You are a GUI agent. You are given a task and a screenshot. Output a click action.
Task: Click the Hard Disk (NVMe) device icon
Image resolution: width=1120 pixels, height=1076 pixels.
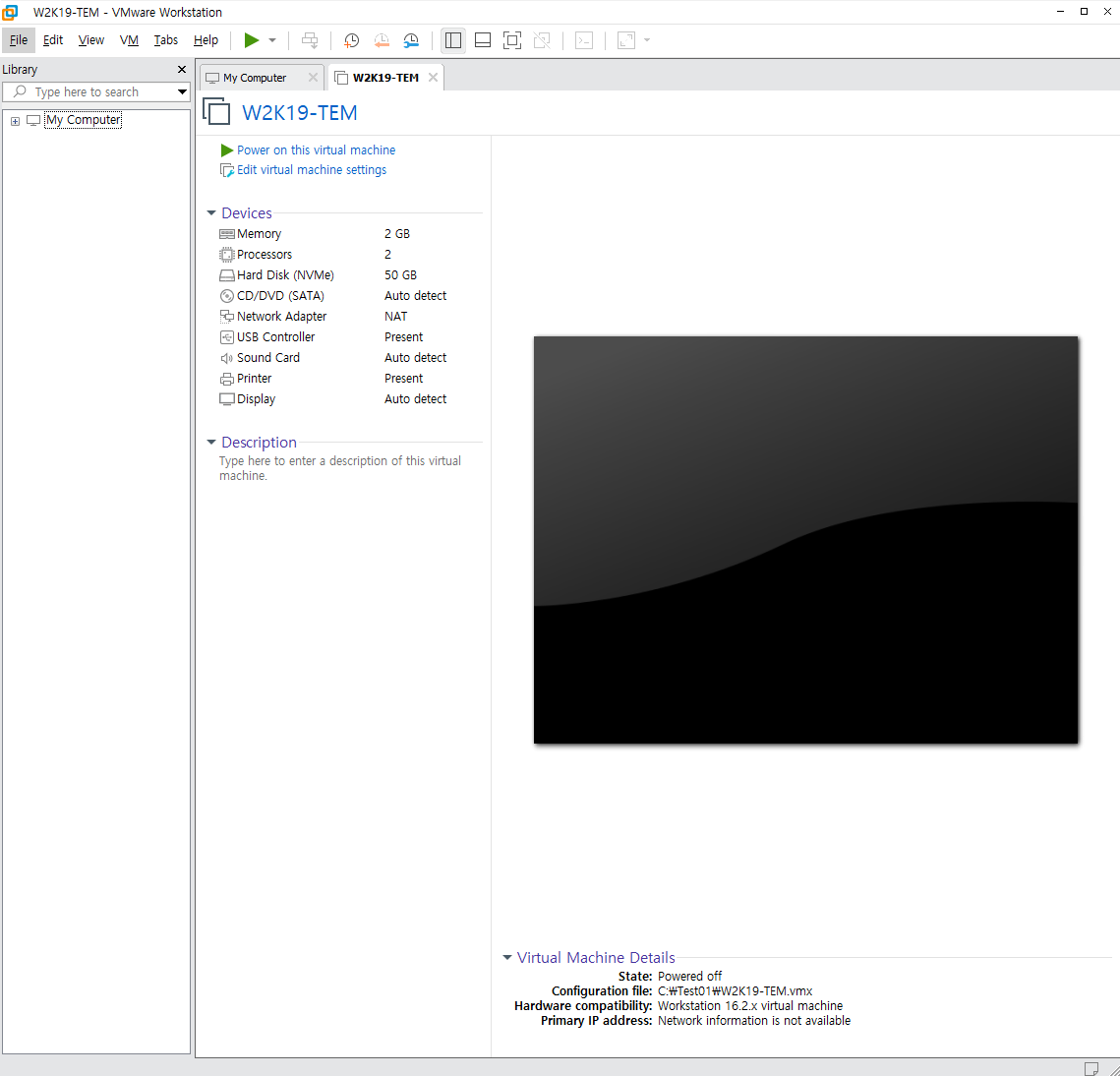[x=226, y=275]
